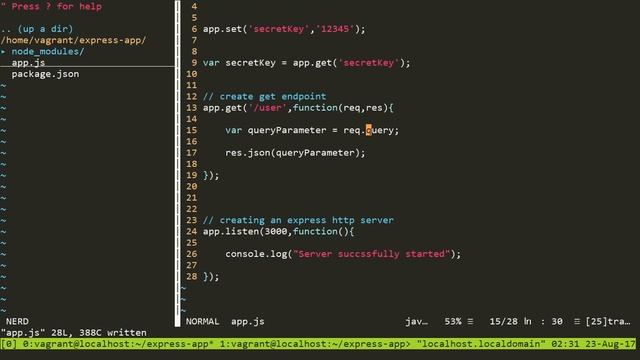Click the jav… filetype indicator
The image size is (640, 360).
coord(417,322)
